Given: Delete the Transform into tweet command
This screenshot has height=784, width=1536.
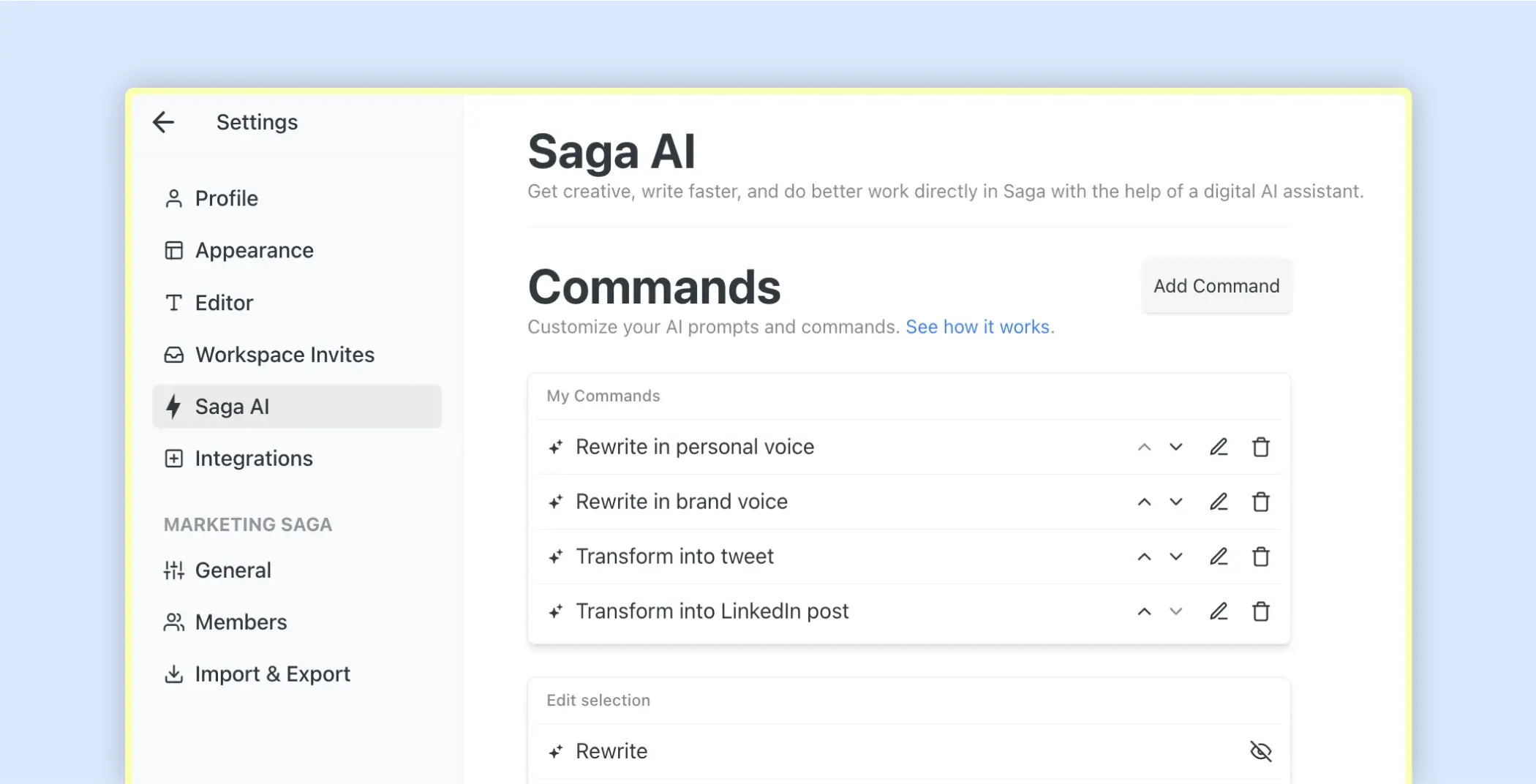Looking at the screenshot, I should (1261, 557).
